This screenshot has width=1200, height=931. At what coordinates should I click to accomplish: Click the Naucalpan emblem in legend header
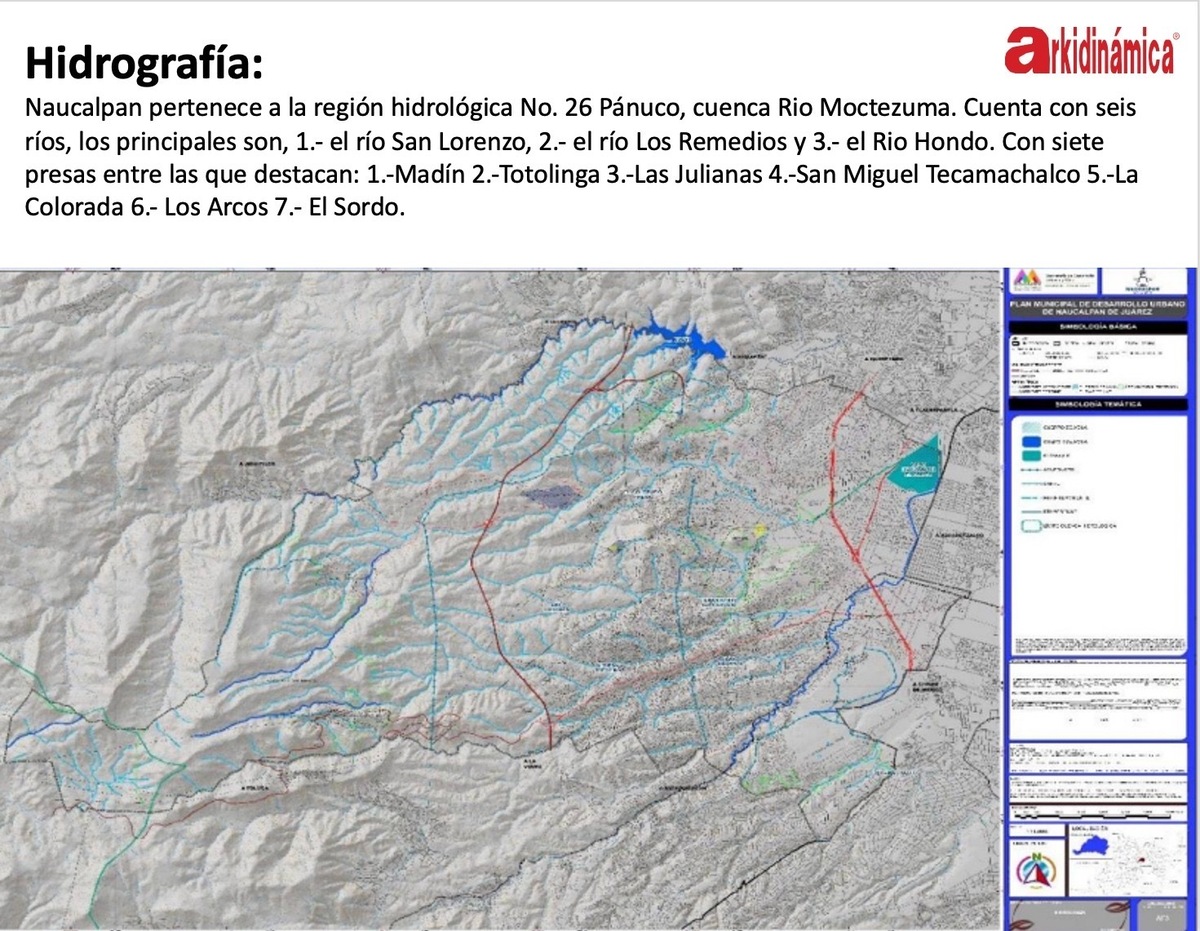point(1142,281)
